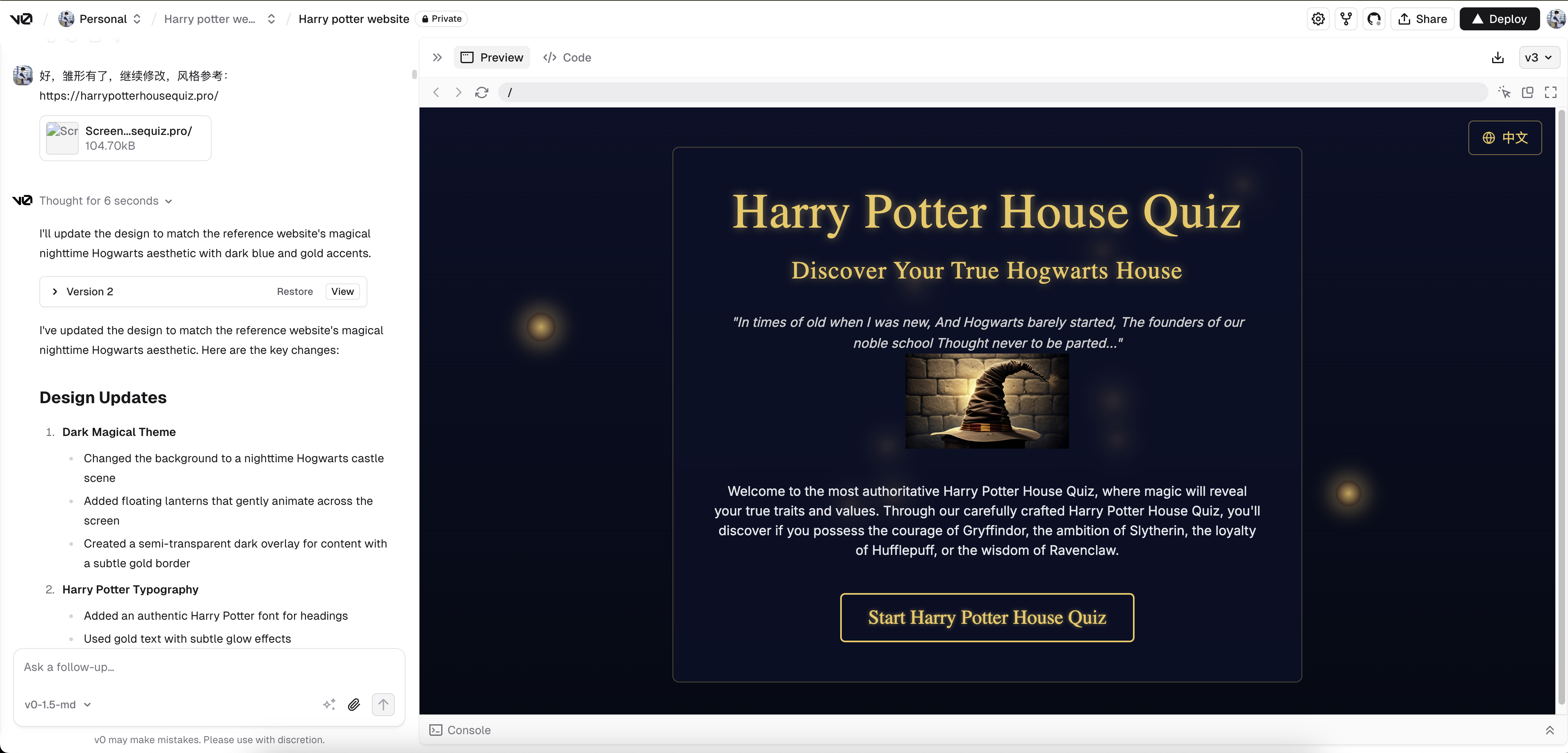The height and width of the screenshot is (753, 1568).
Task: Click View on Version 2
Action: click(x=342, y=292)
